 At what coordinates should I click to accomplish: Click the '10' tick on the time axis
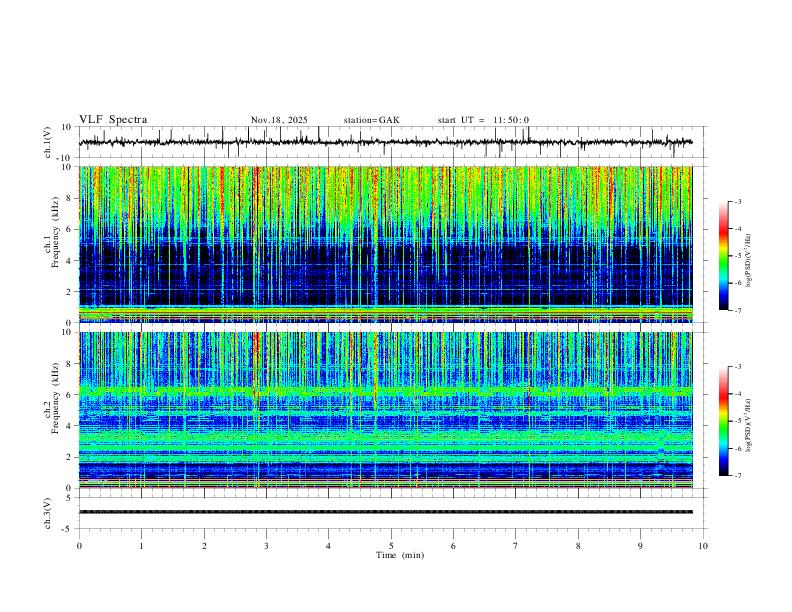703,546
